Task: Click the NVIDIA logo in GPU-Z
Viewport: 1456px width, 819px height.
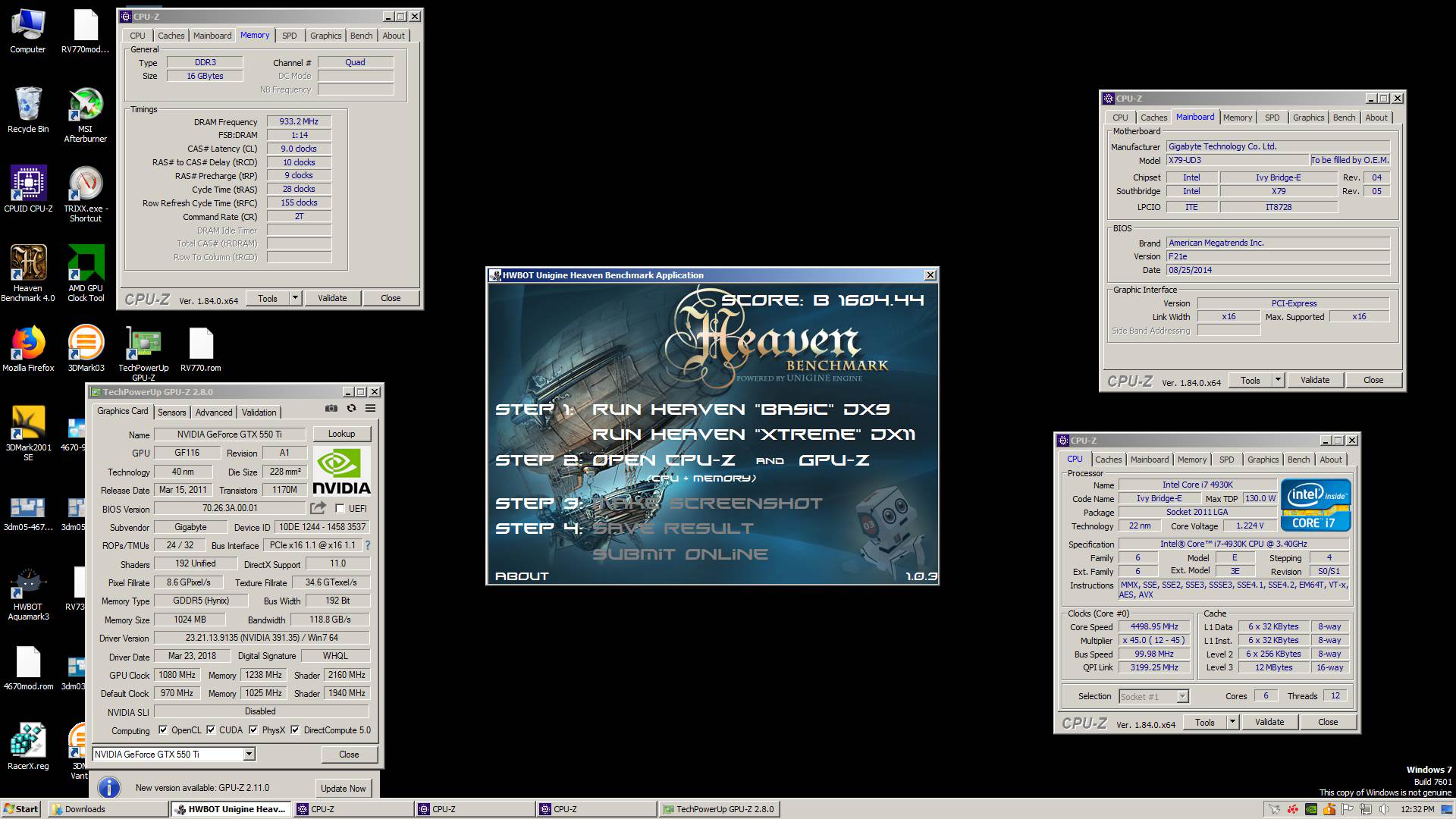Action: 341,472
